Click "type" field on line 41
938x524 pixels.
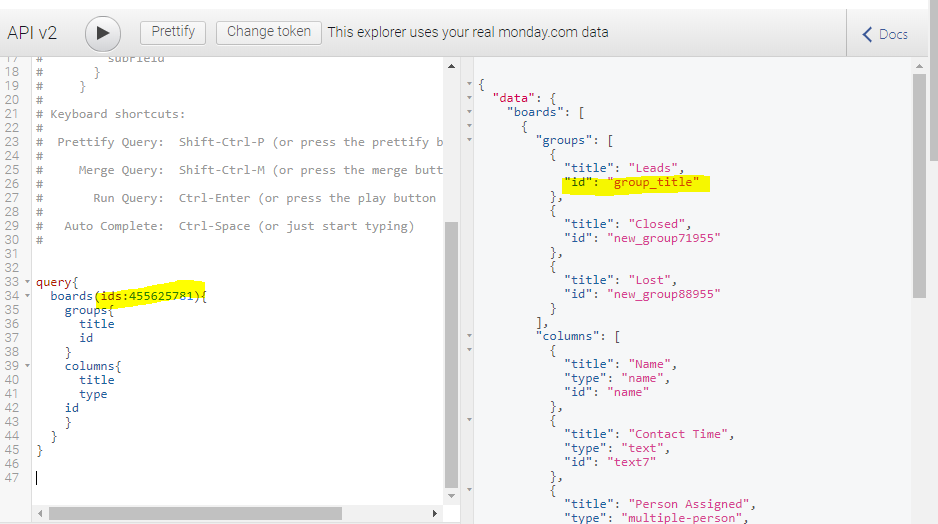pos(93,394)
